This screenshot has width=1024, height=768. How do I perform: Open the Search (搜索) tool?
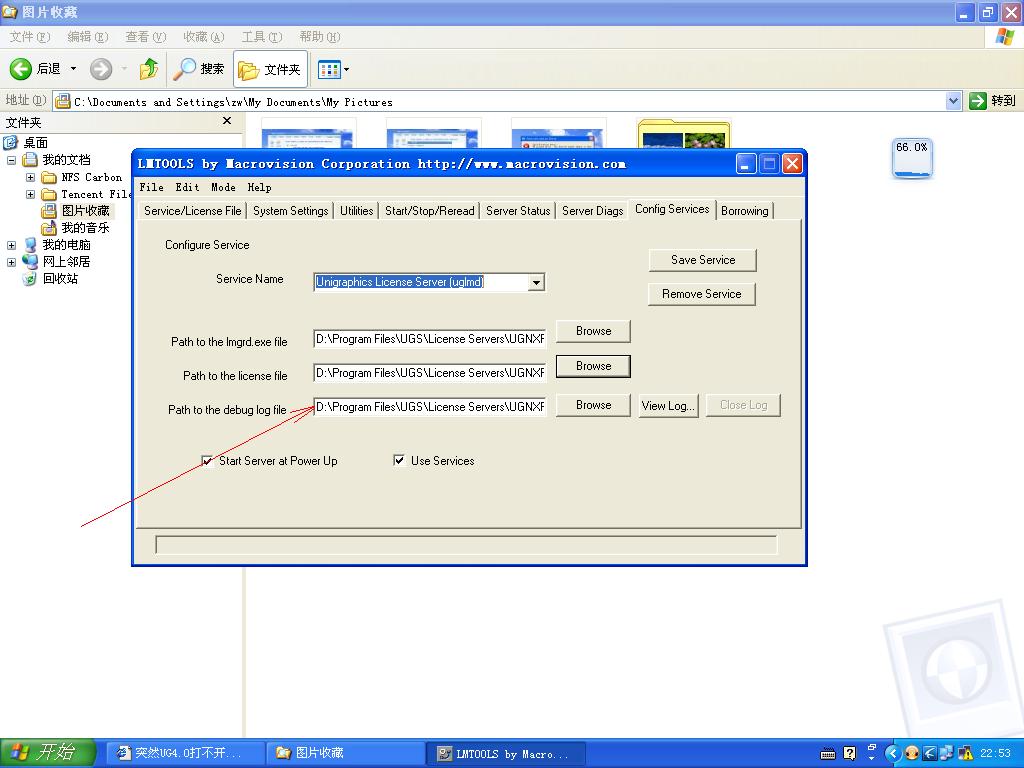(199, 69)
